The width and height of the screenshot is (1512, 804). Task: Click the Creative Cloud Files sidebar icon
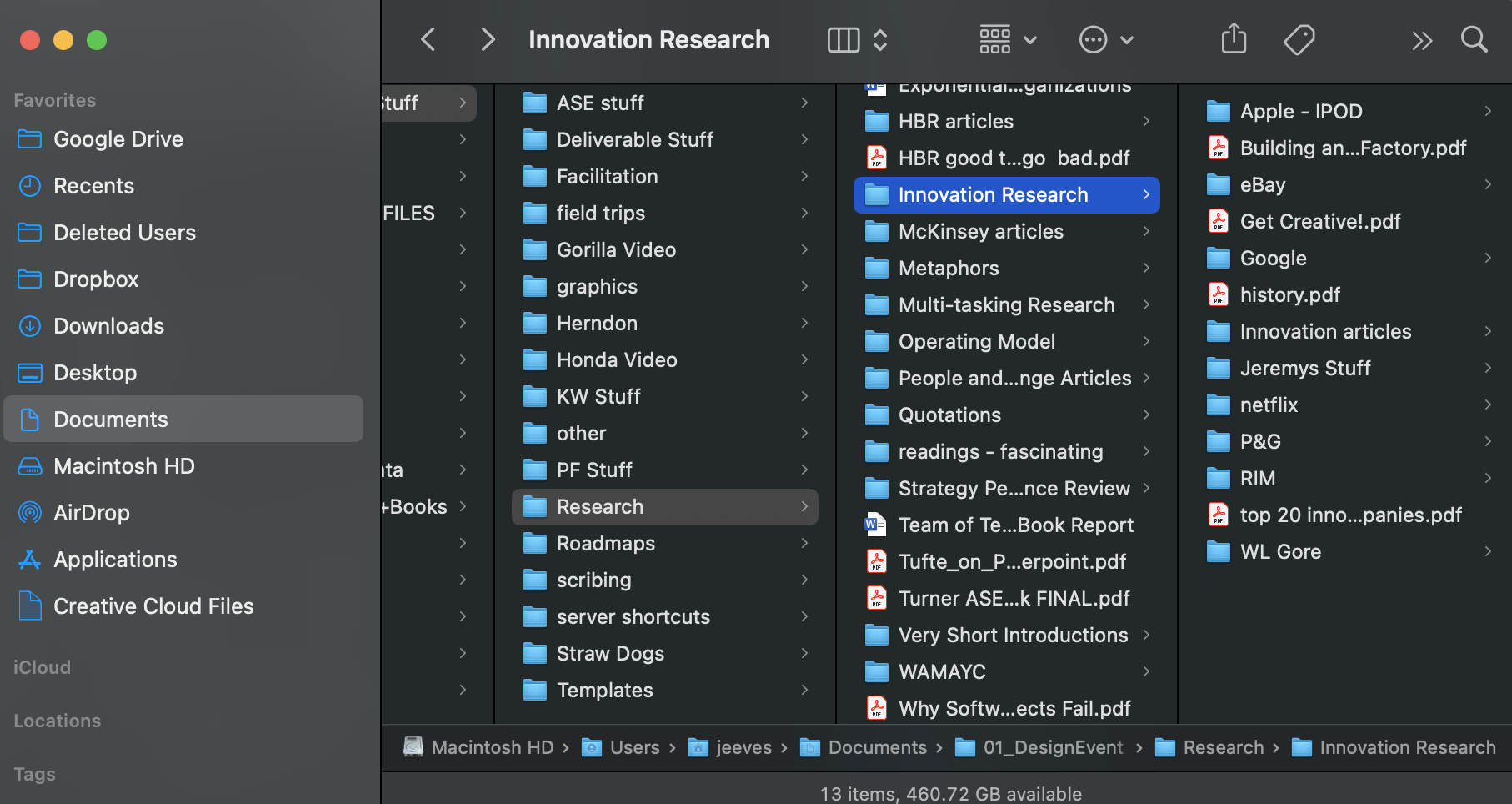click(30, 606)
